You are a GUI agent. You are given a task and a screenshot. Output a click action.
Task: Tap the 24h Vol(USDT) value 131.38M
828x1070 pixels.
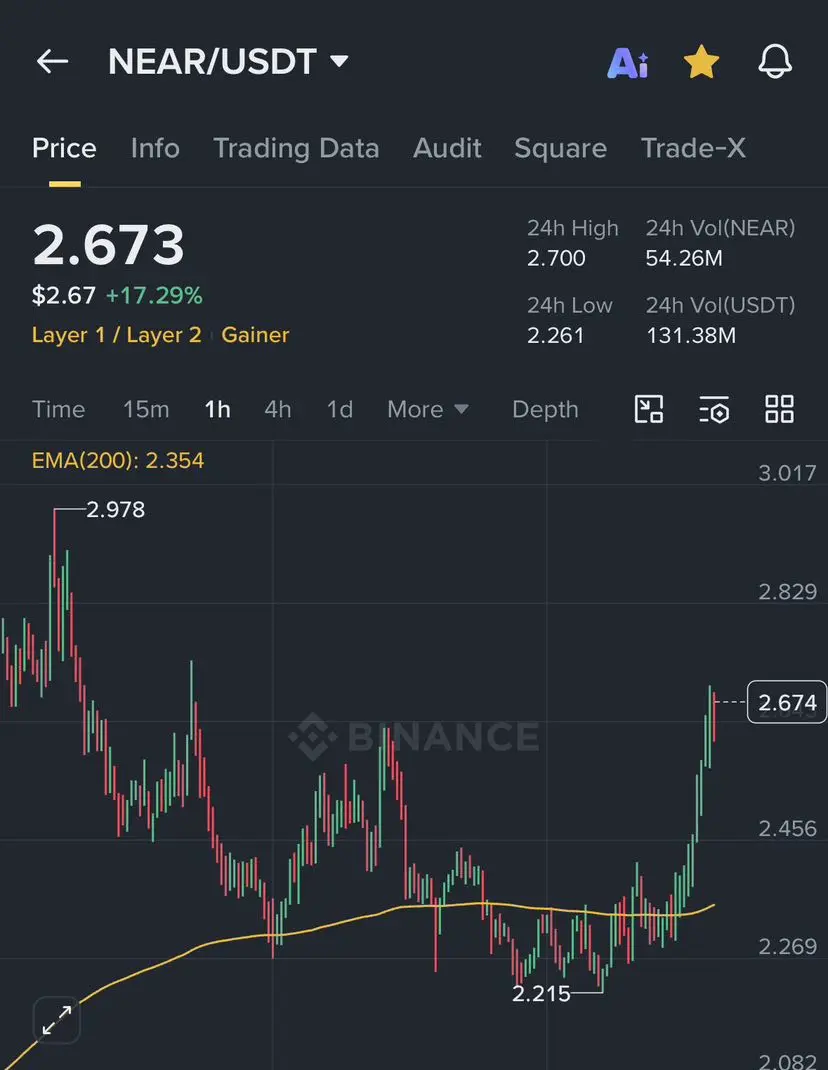pos(691,336)
